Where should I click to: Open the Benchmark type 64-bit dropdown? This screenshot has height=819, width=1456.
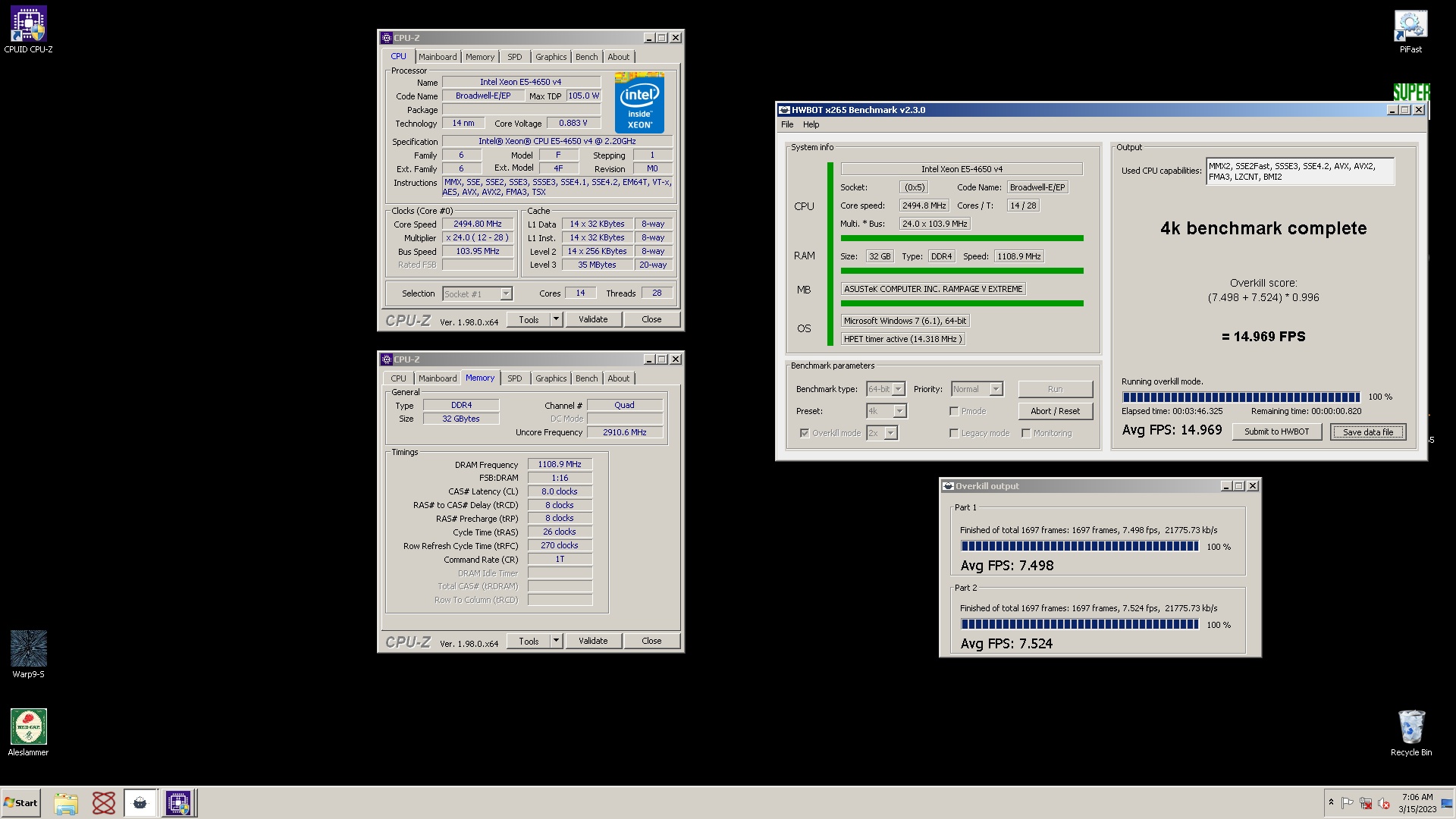click(x=898, y=389)
